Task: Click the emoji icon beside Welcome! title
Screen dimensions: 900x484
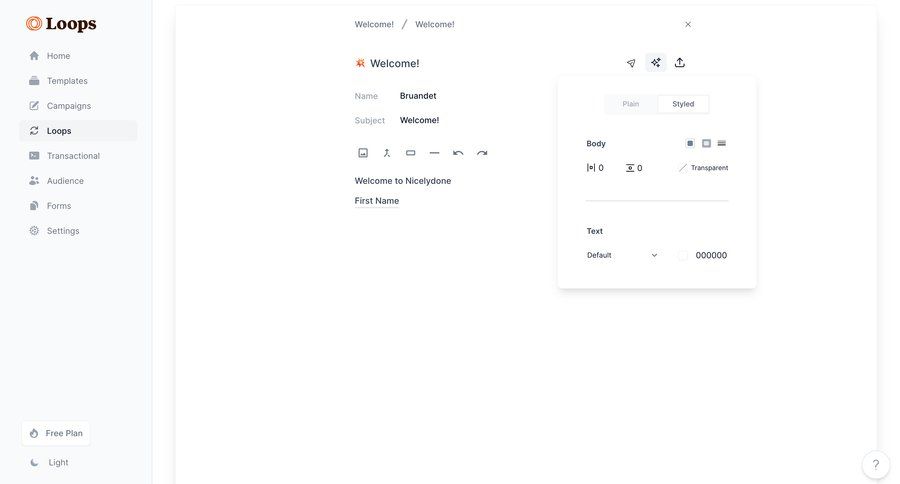Action: pyautogui.click(x=360, y=63)
